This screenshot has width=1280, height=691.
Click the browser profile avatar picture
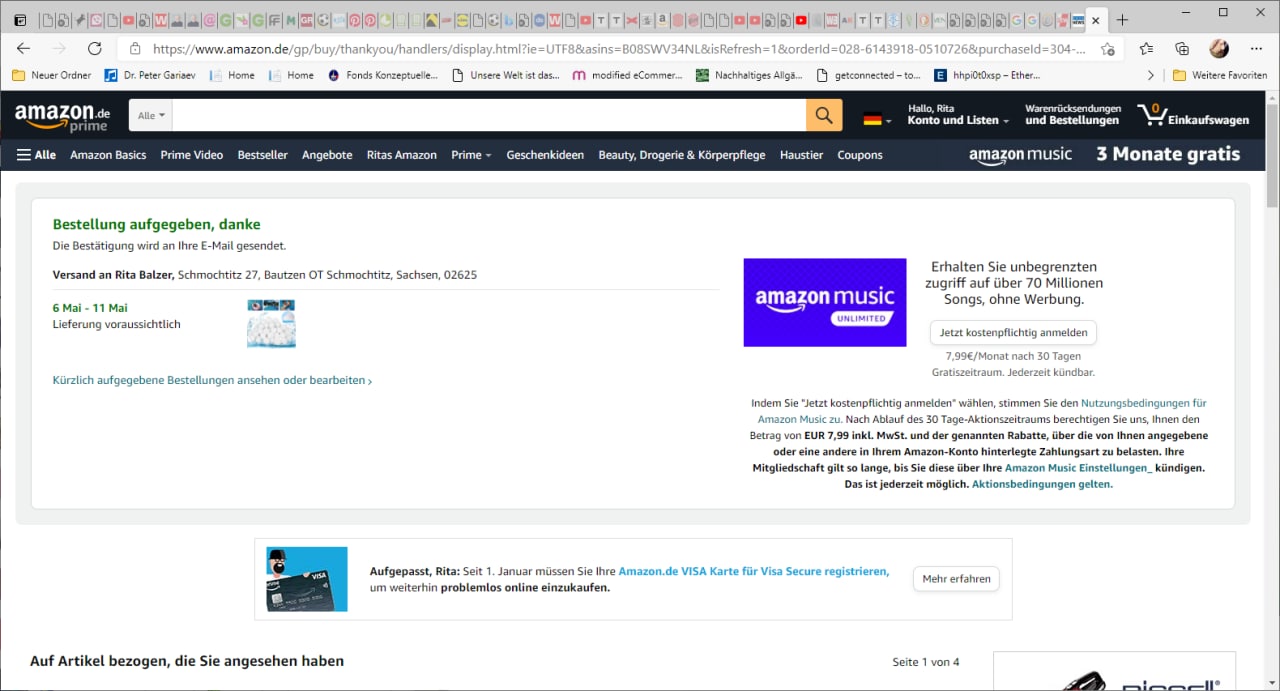1218,48
